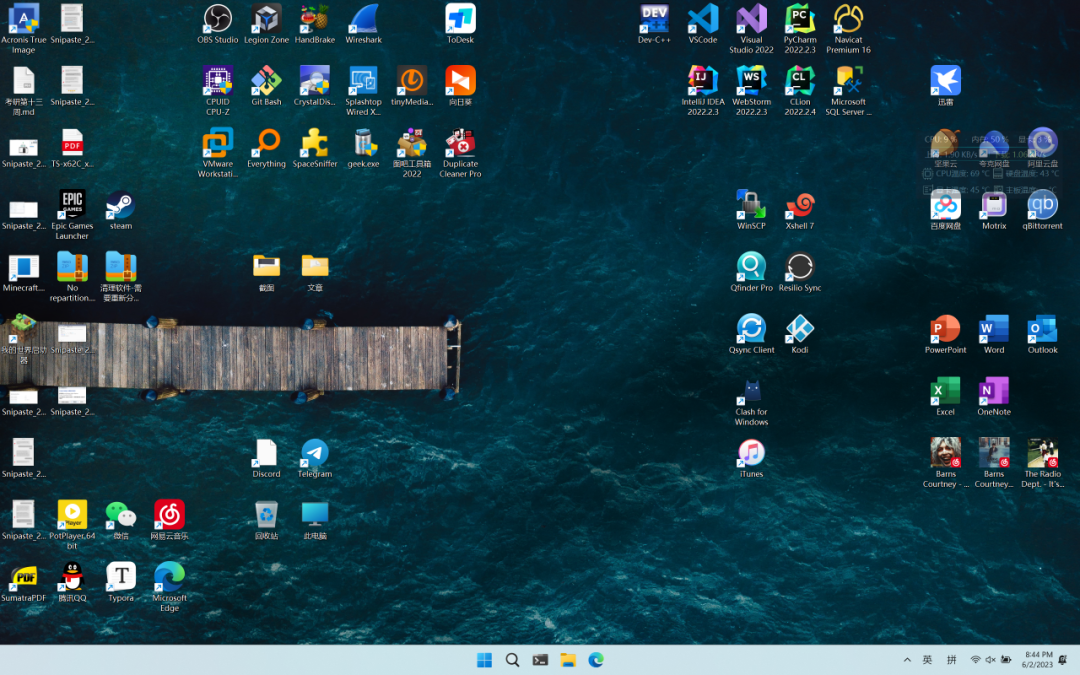Select the Kodi desktop icon
Viewport: 1080px width, 675px height.
[x=800, y=334]
